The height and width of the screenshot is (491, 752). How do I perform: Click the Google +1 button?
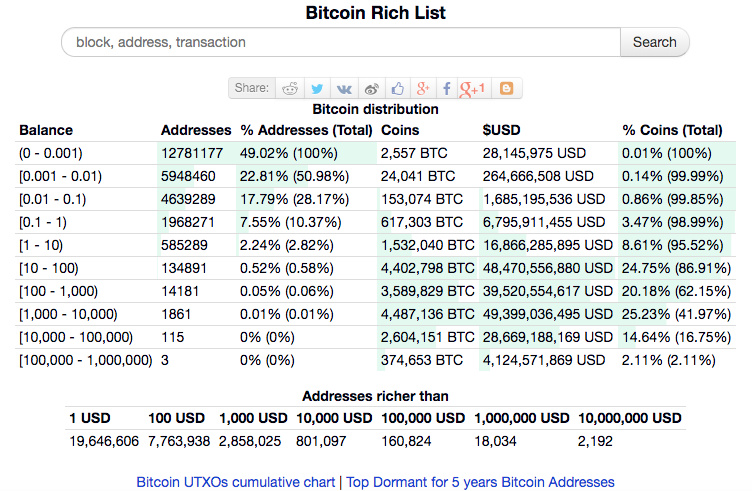pyautogui.click(x=473, y=88)
